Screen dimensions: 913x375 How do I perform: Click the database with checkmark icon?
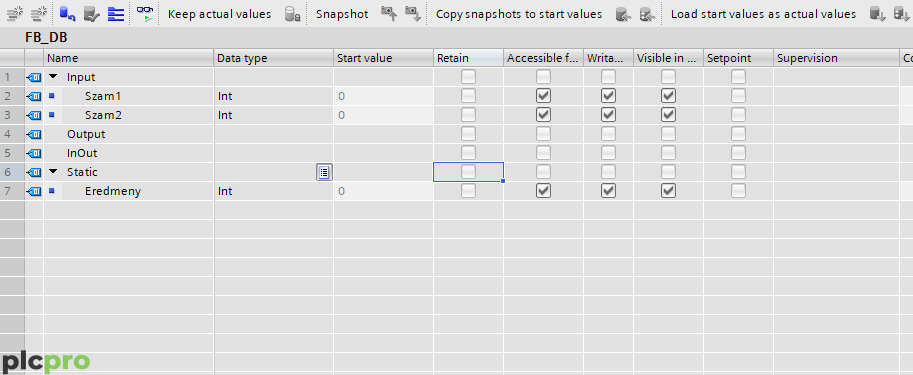(92, 13)
